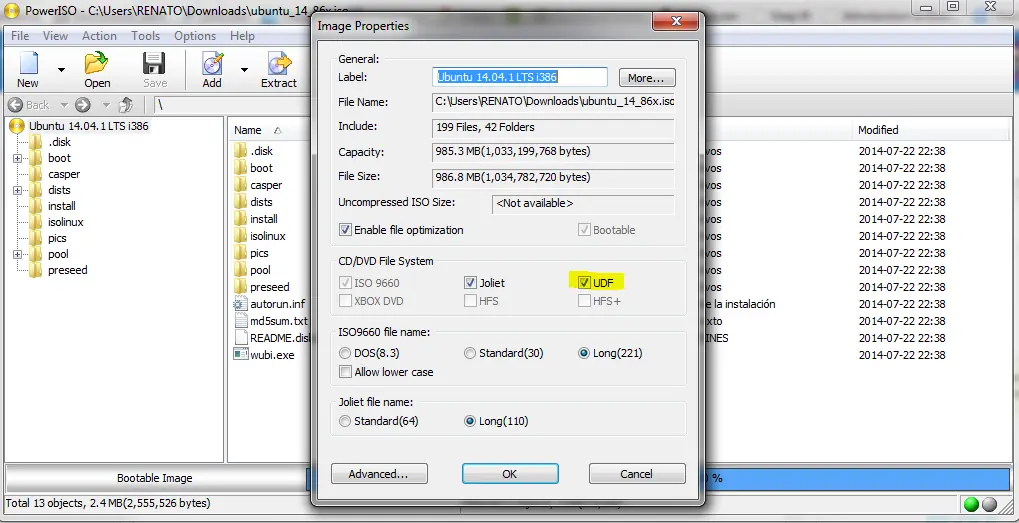
Task: Click the .disk folder icon in file list
Action: pyautogui.click(x=240, y=151)
